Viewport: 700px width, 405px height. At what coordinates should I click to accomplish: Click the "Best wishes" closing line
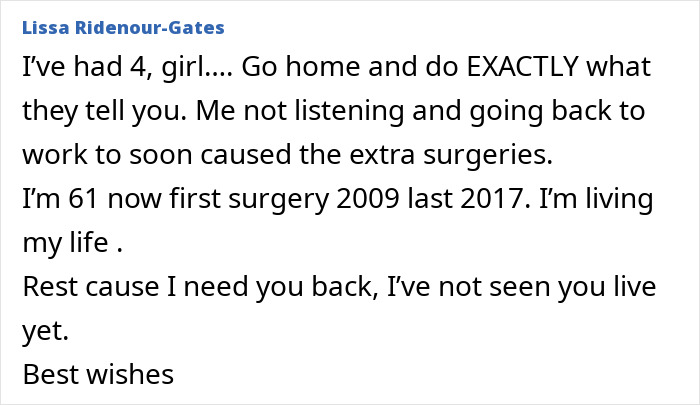(x=98, y=374)
